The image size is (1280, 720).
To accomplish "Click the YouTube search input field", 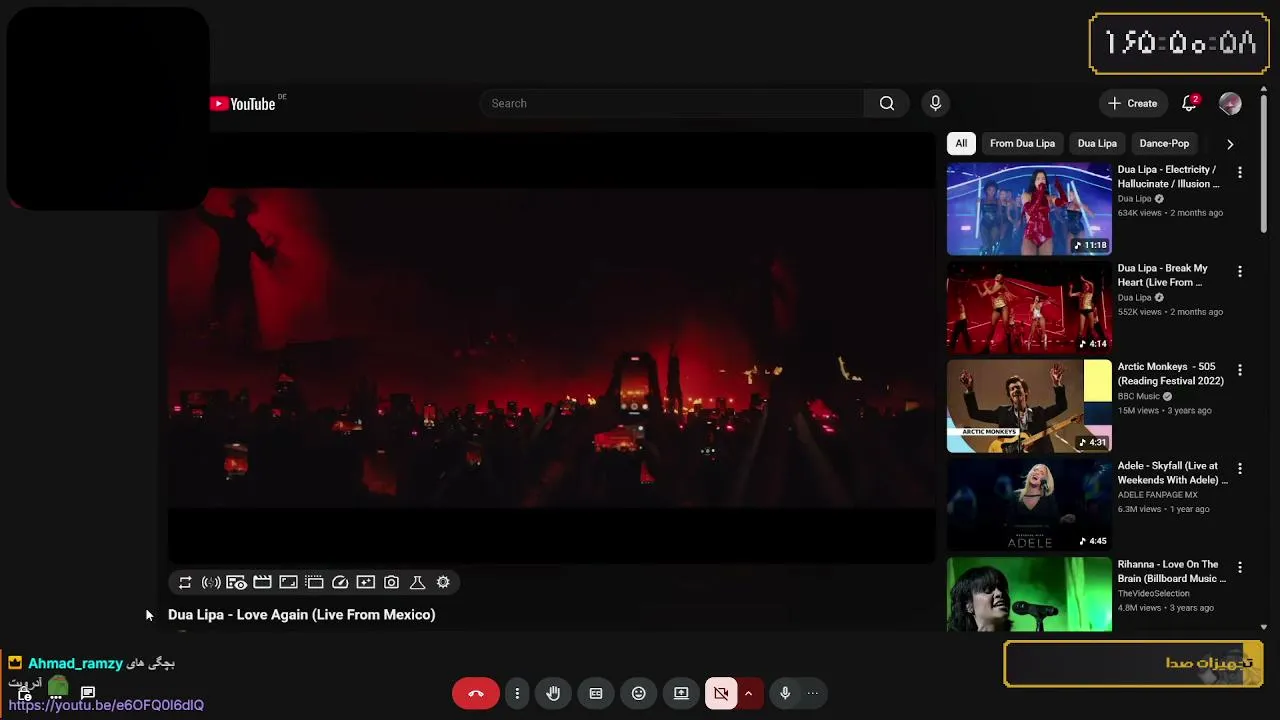I will (673, 103).
